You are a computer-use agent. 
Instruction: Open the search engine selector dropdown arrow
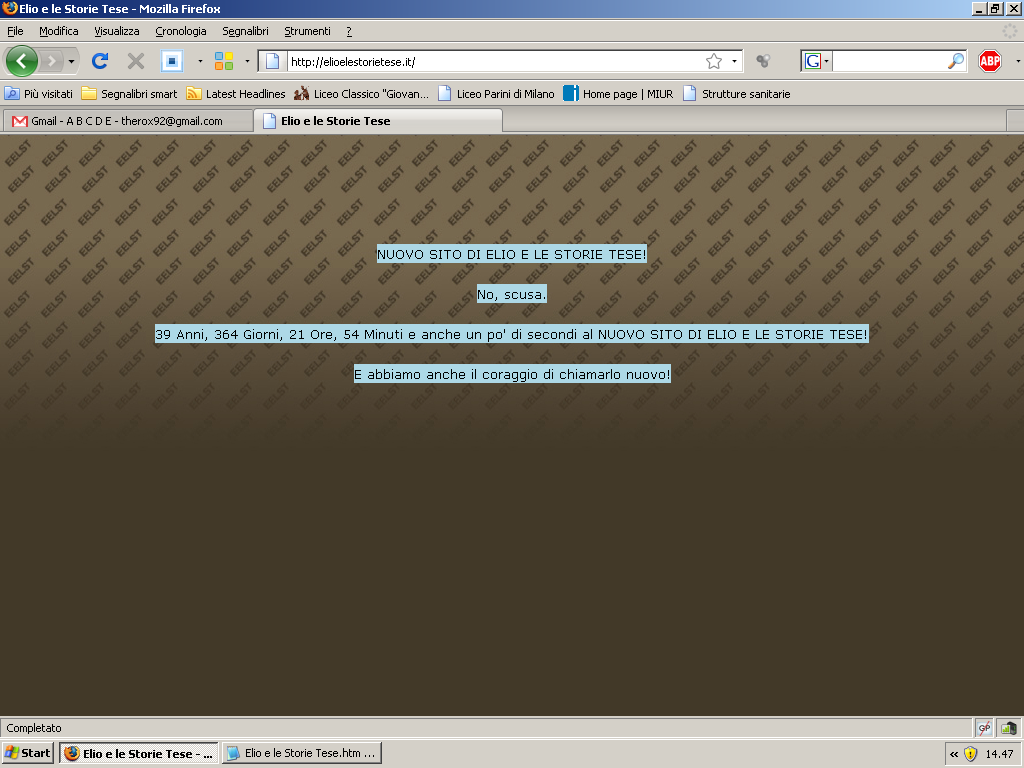[826, 61]
